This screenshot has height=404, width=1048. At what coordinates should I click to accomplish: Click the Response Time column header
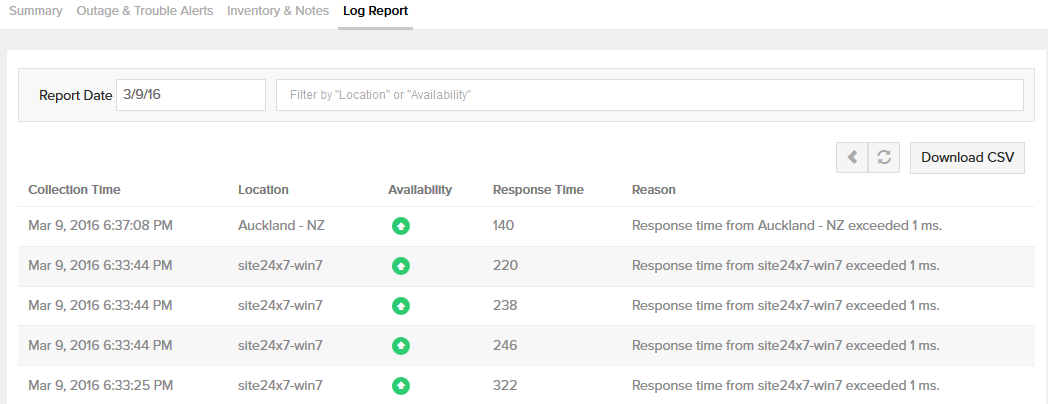(x=538, y=190)
